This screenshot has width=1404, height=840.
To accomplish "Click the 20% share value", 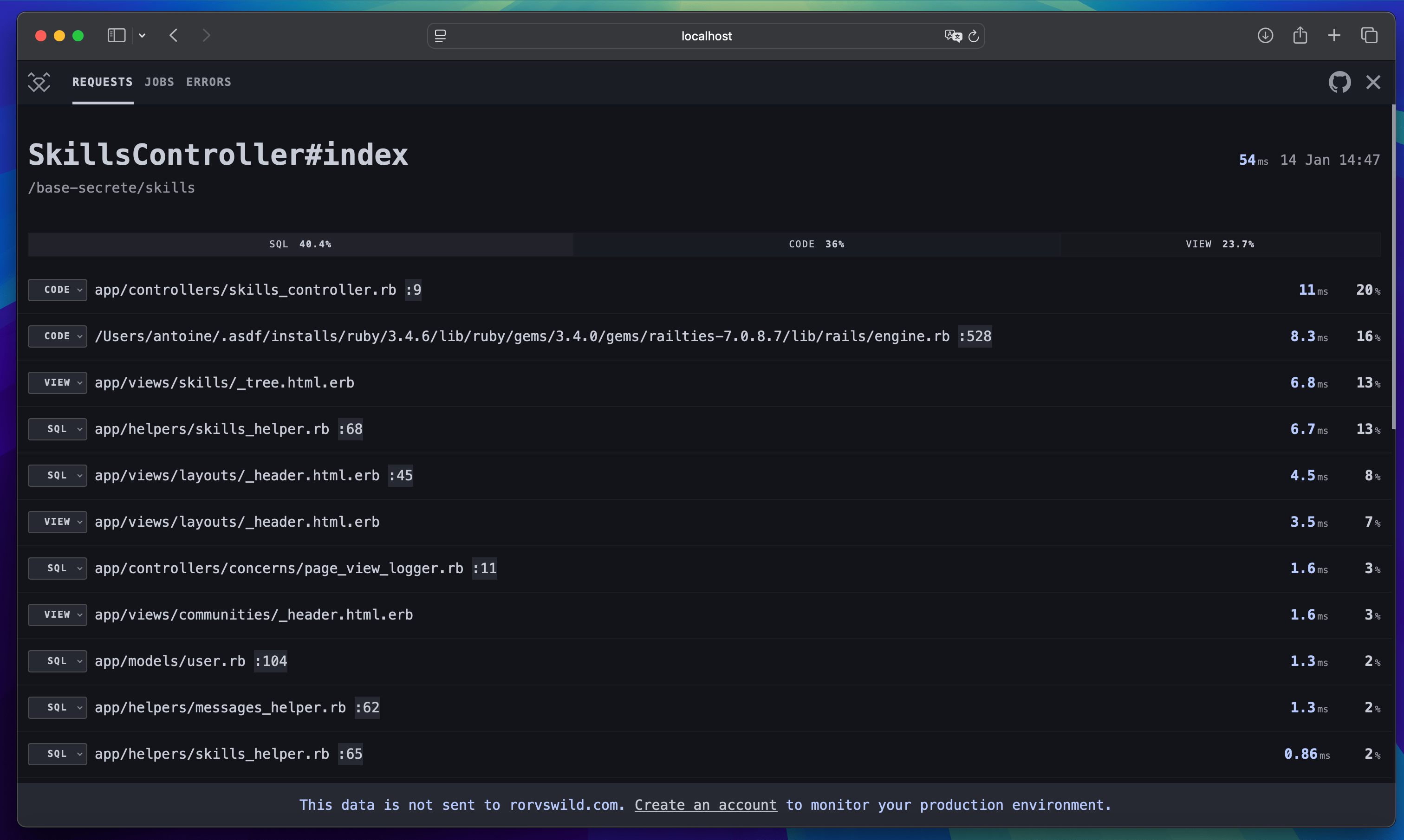I will click(1368, 290).
